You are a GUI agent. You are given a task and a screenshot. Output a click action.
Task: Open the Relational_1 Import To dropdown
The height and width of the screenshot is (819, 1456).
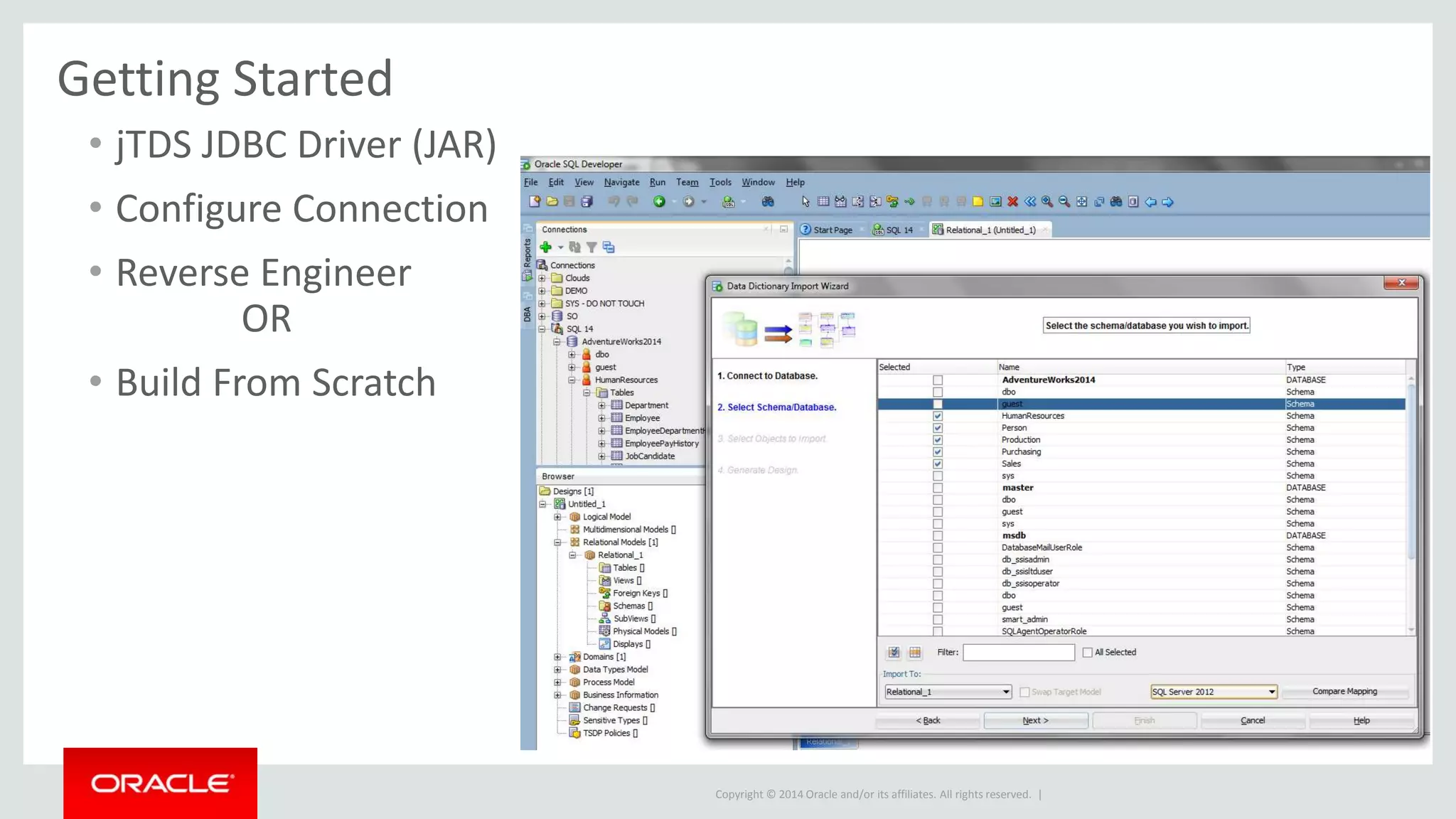point(948,692)
